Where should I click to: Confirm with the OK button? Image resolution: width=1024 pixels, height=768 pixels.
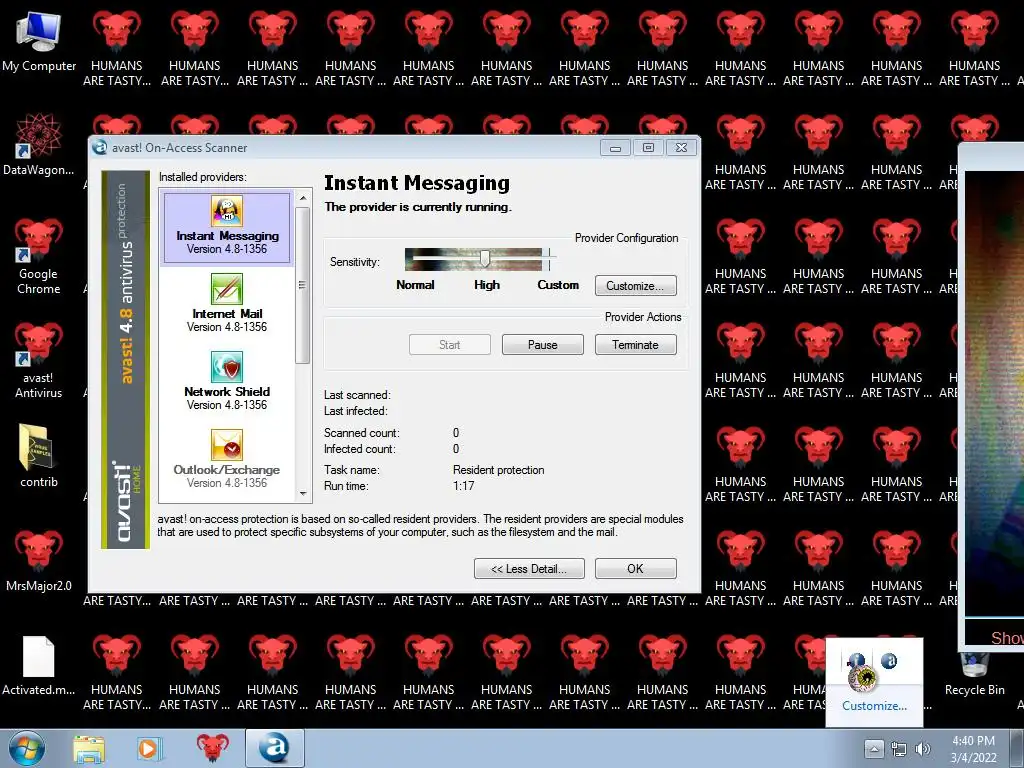click(635, 569)
